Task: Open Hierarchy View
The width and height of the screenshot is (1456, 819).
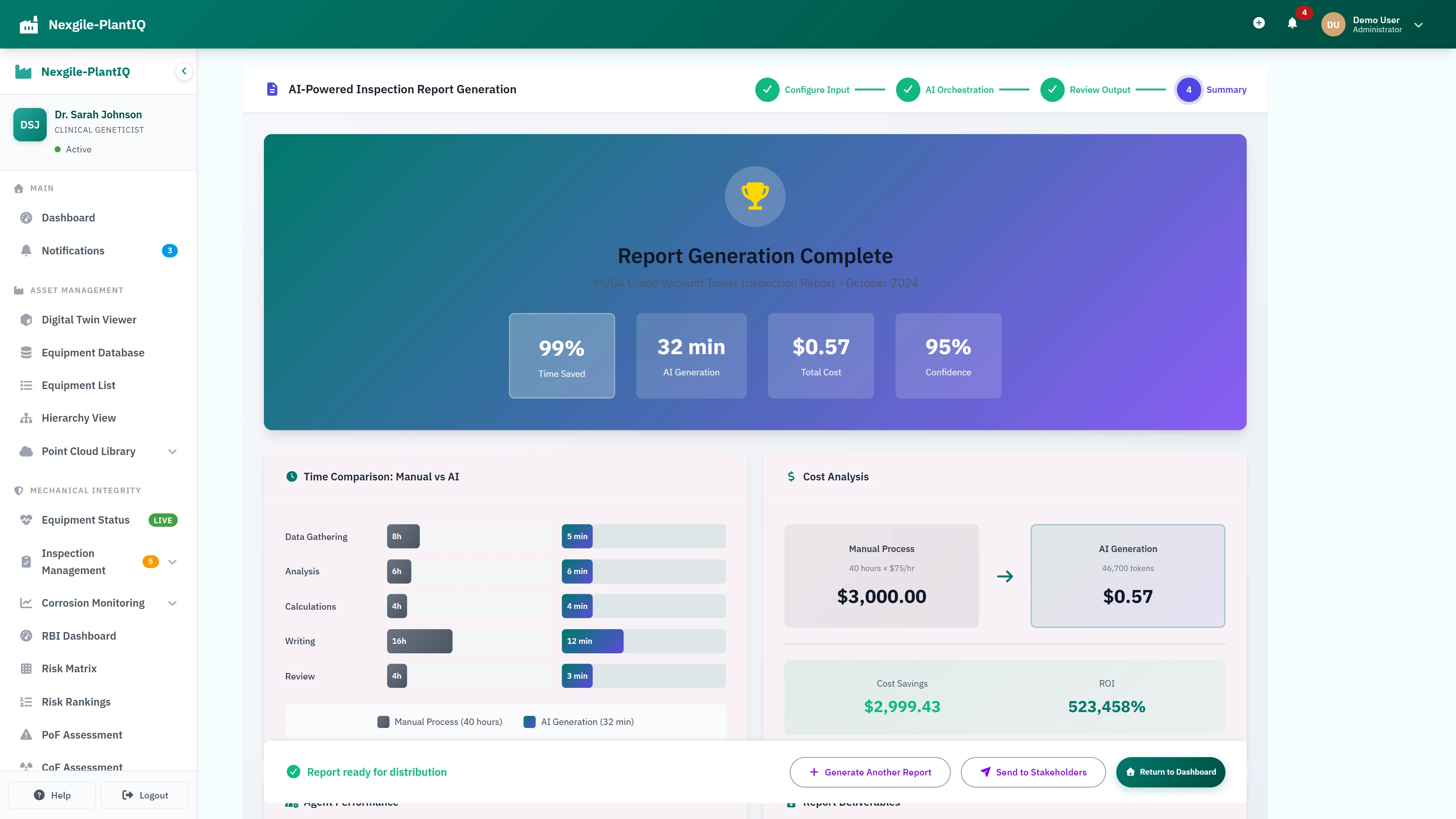Action: tap(78, 418)
